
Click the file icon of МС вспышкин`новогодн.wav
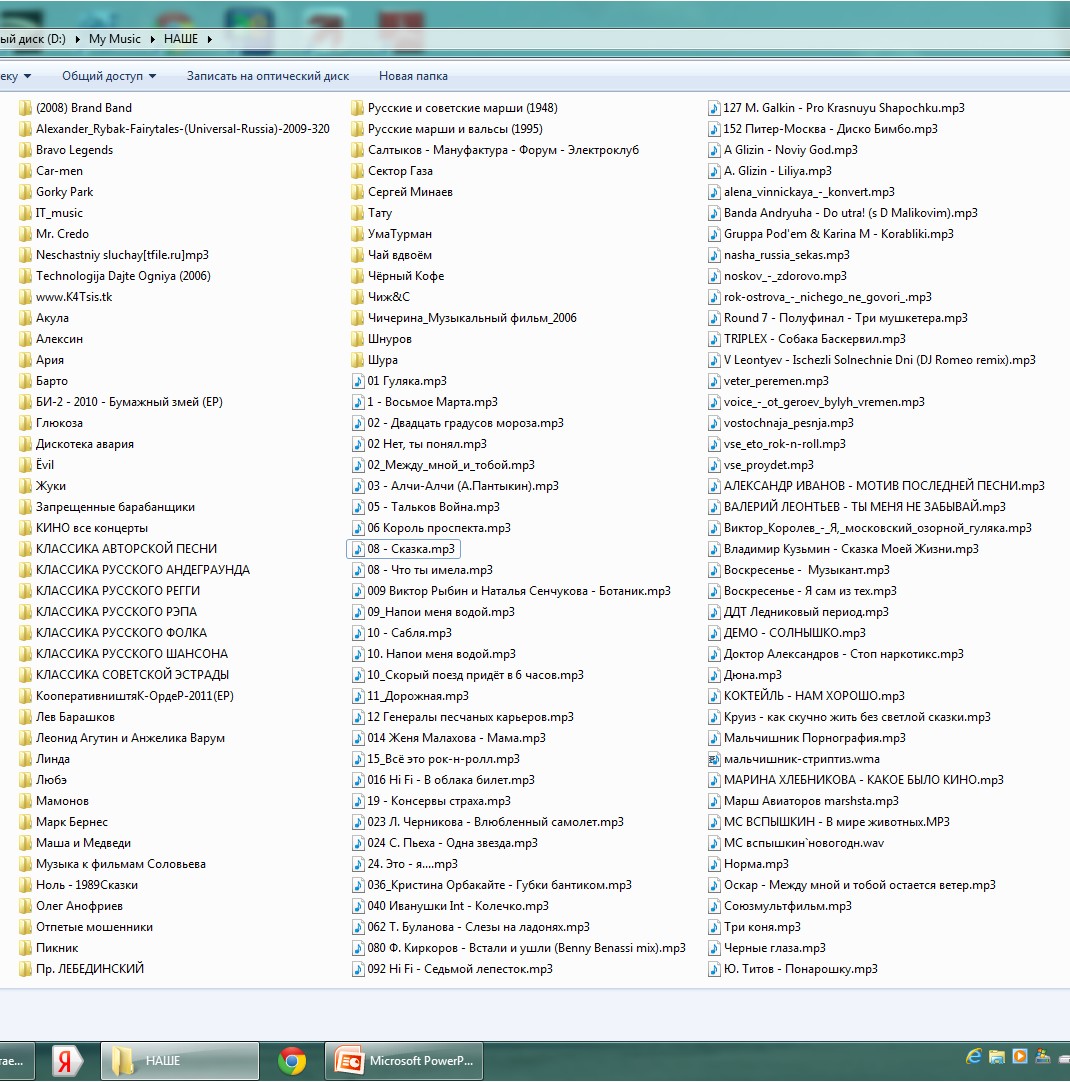coord(714,843)
